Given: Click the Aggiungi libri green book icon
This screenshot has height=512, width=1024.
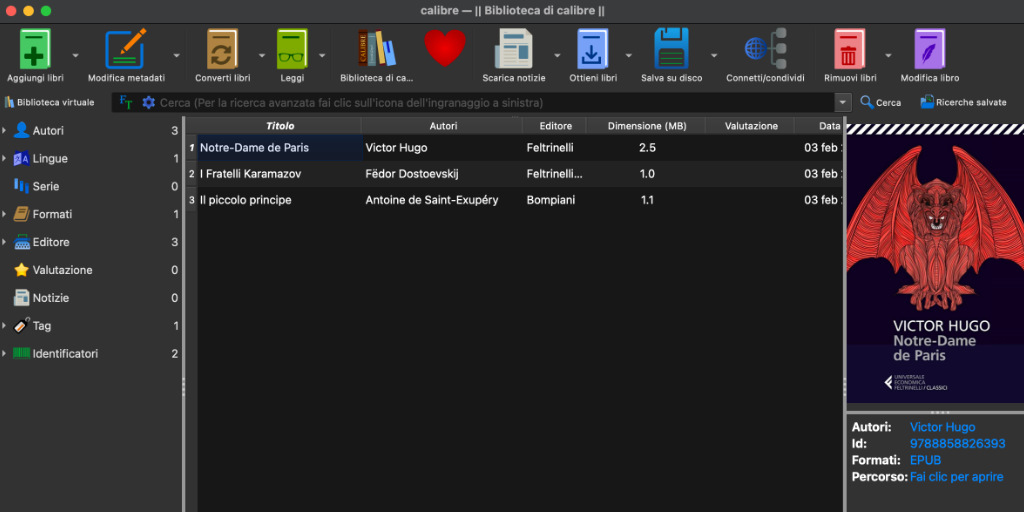Looking at the screenshot, I should point(35,49).
